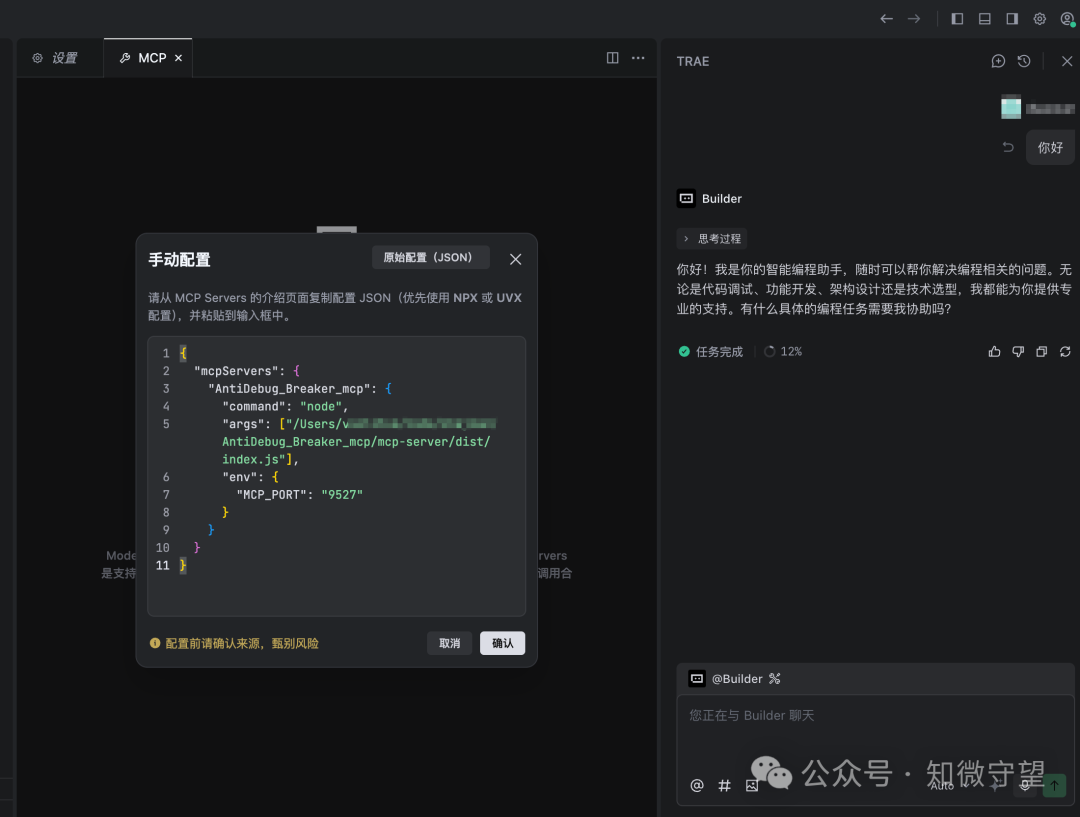Image resolution: width=1080 pixels, height=817 pixels.
Task: Close the 手动配置 dialog
Action: tap(515, 259)
